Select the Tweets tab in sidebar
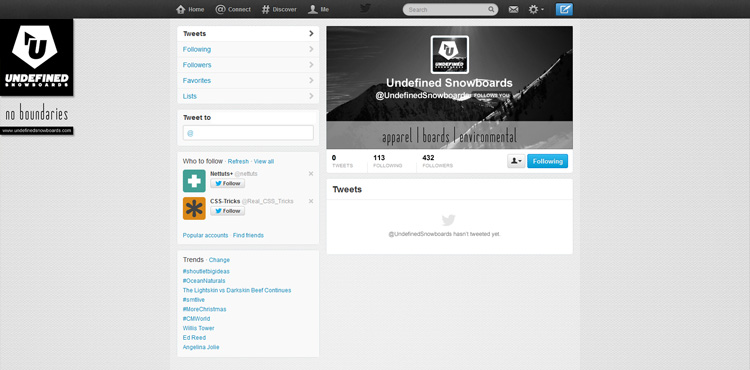 coord(248,34)
